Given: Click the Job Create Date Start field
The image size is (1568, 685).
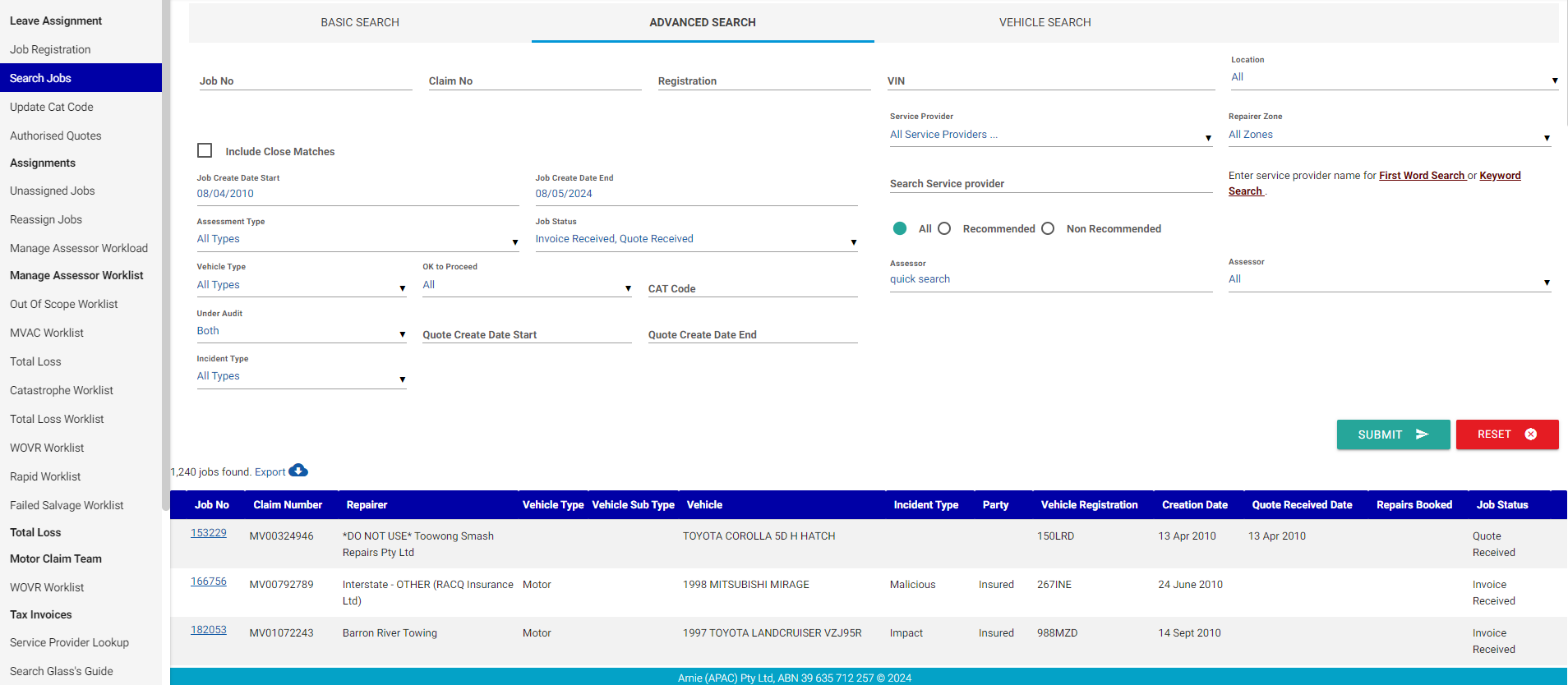Looking at the screenshot, I should coord(357,194).
